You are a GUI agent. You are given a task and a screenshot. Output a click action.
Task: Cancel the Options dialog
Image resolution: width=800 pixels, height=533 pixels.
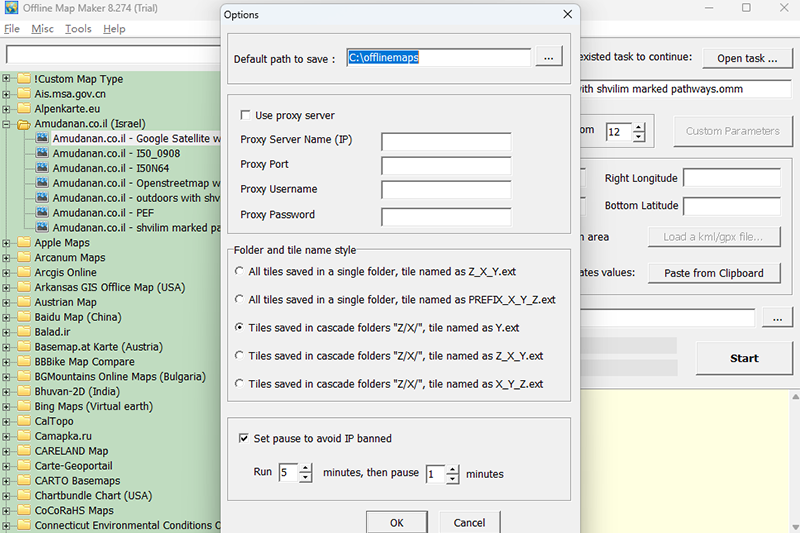point(469,522)
